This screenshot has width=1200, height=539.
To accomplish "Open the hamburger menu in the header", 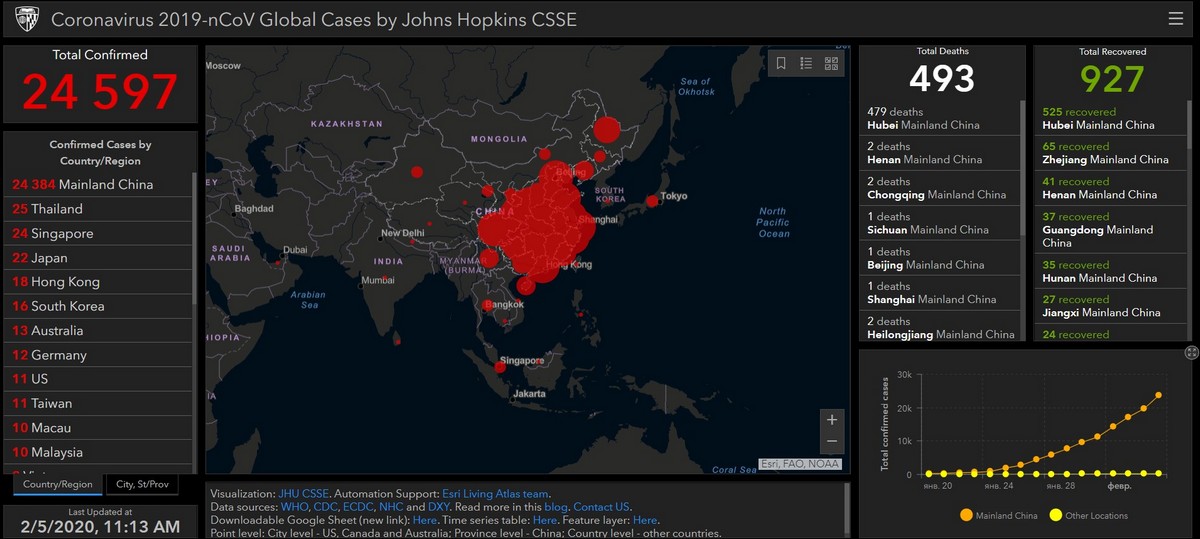I will (x=1175, y=18).
